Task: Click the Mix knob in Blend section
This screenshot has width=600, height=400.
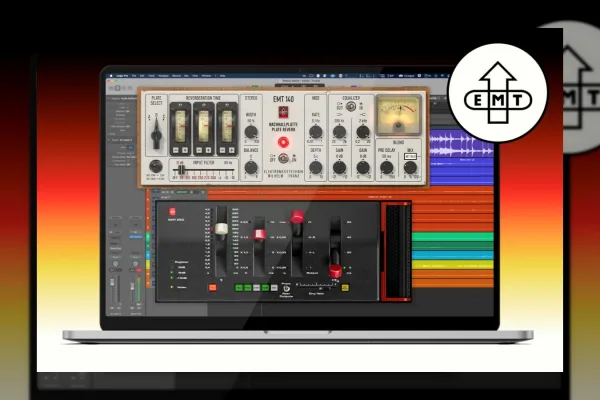Action: tap(410, 167)
